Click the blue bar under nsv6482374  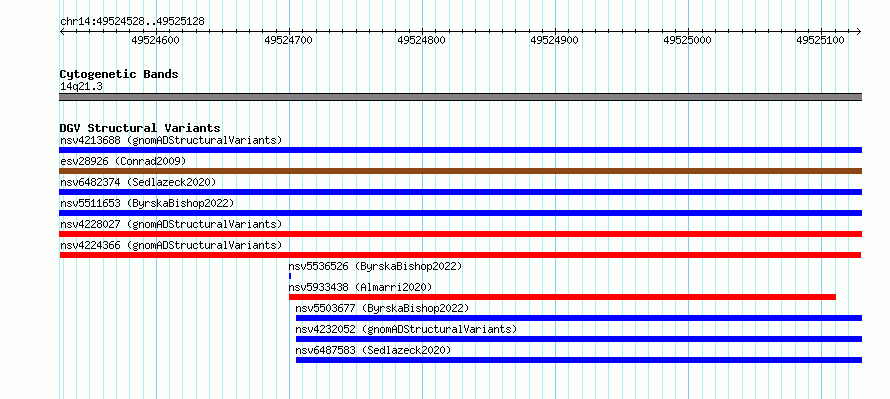point(460,192)
